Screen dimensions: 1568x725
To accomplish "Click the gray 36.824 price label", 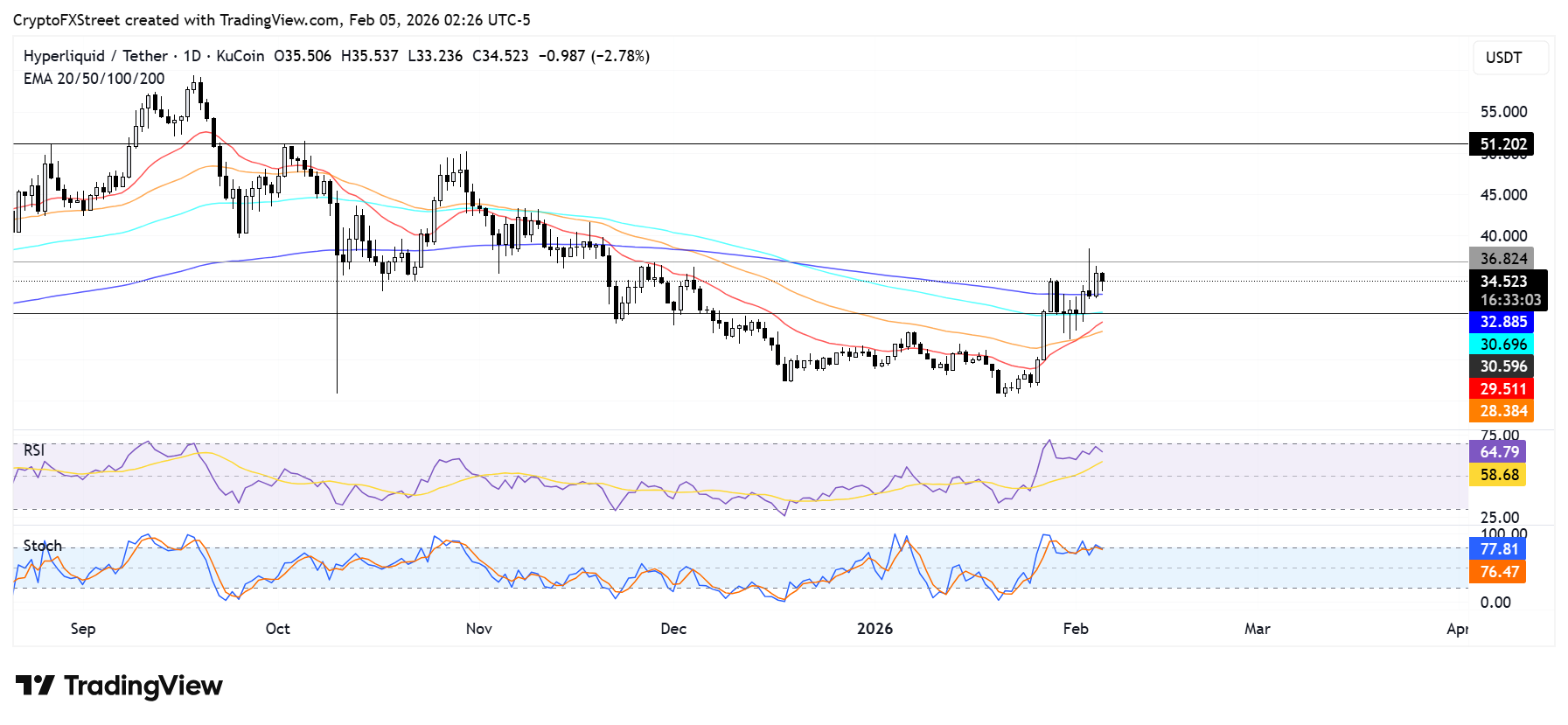I will (x=1502, y=259).
